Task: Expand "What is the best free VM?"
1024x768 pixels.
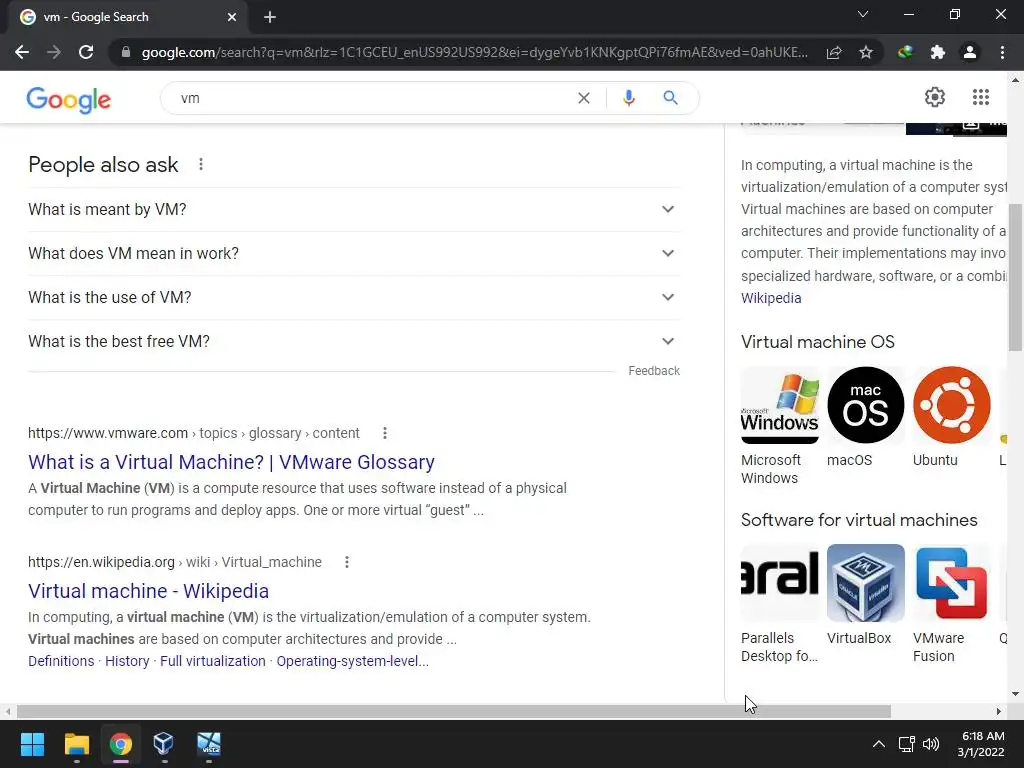Action: click(x=354, y=341)
